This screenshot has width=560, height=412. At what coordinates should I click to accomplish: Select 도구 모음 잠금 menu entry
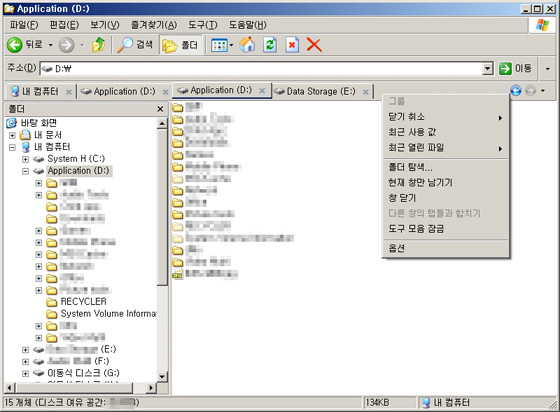(x=445, y=228)
